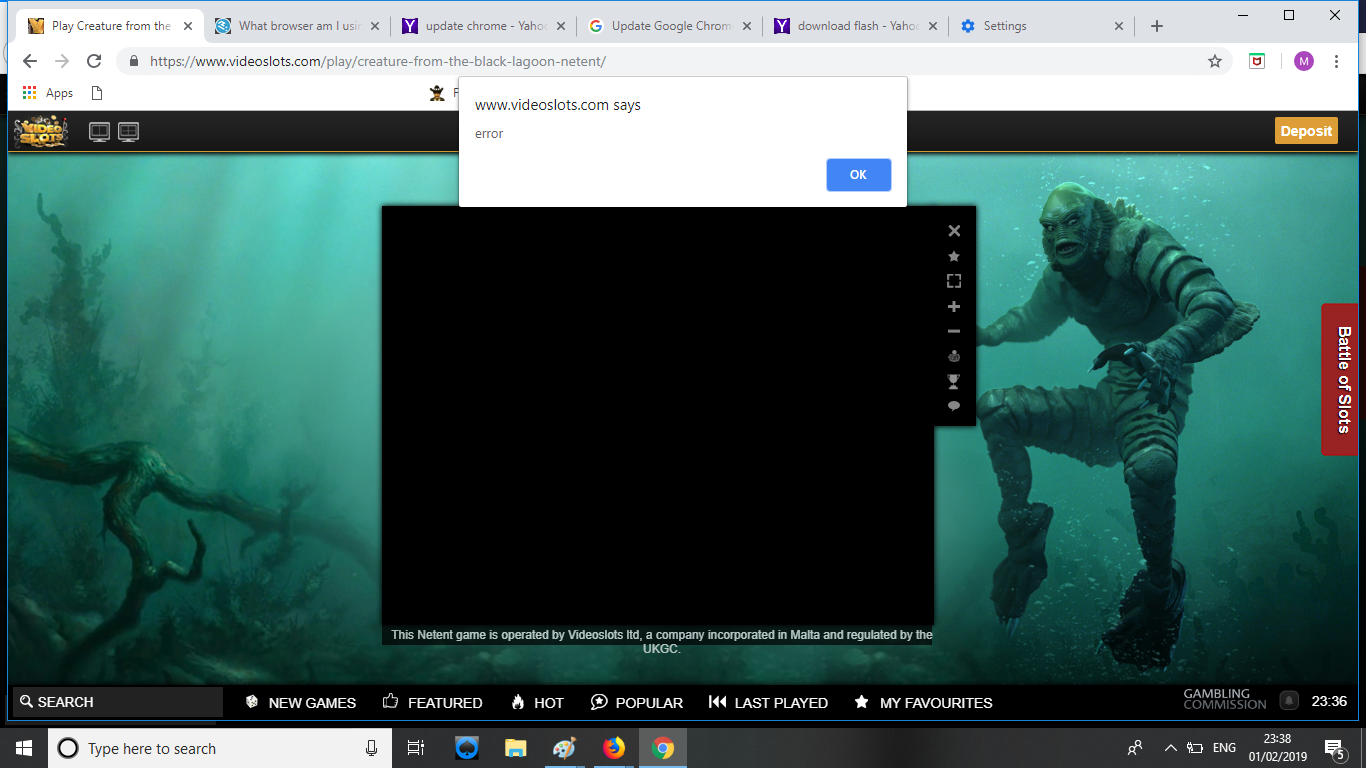Screen dimensions: 1366x768
Task: Open the FEATURED games category
Action: tap(432, 702)
